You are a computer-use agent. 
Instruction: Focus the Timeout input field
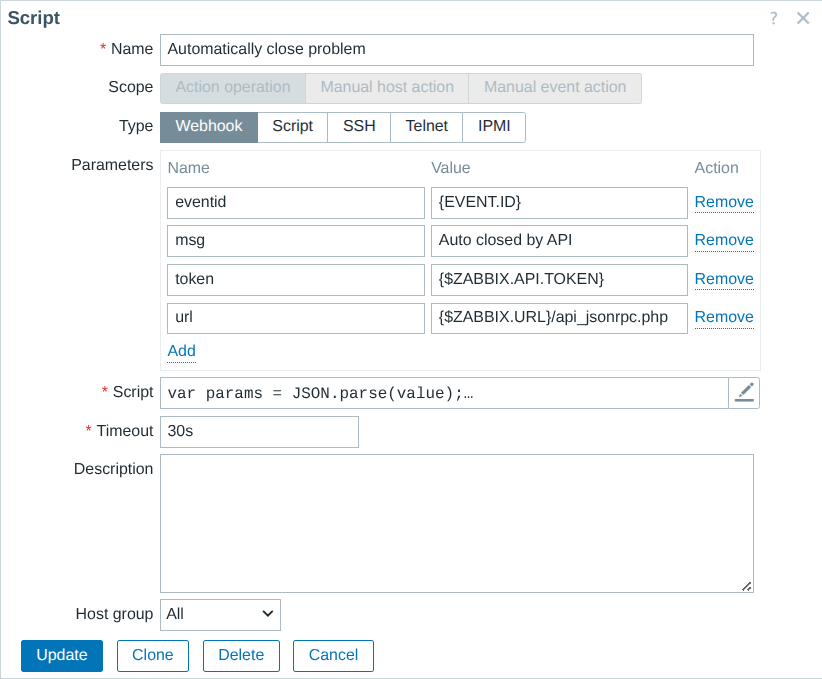coord(259,432)
